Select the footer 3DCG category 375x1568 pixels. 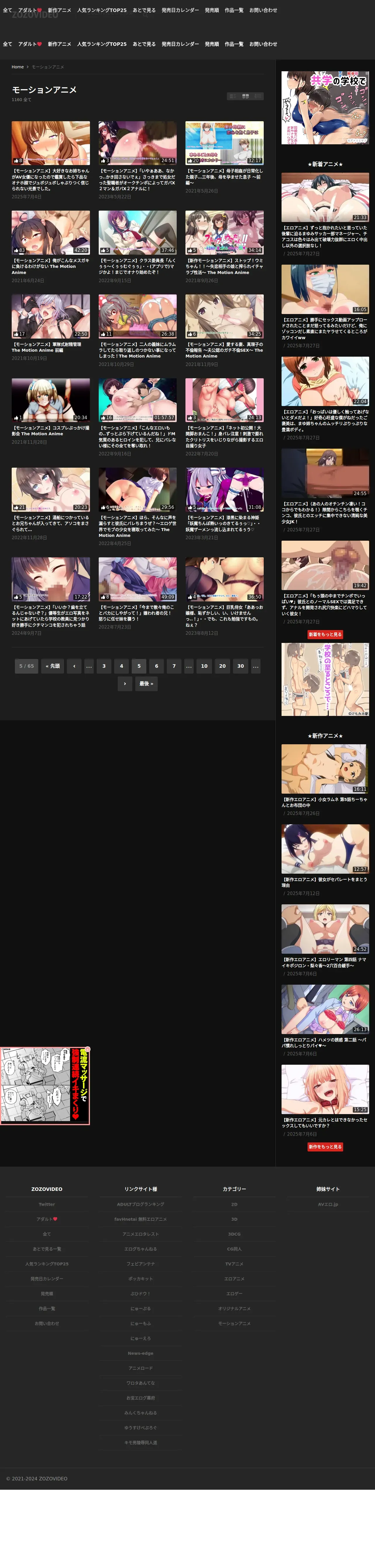pos(234,1234)
